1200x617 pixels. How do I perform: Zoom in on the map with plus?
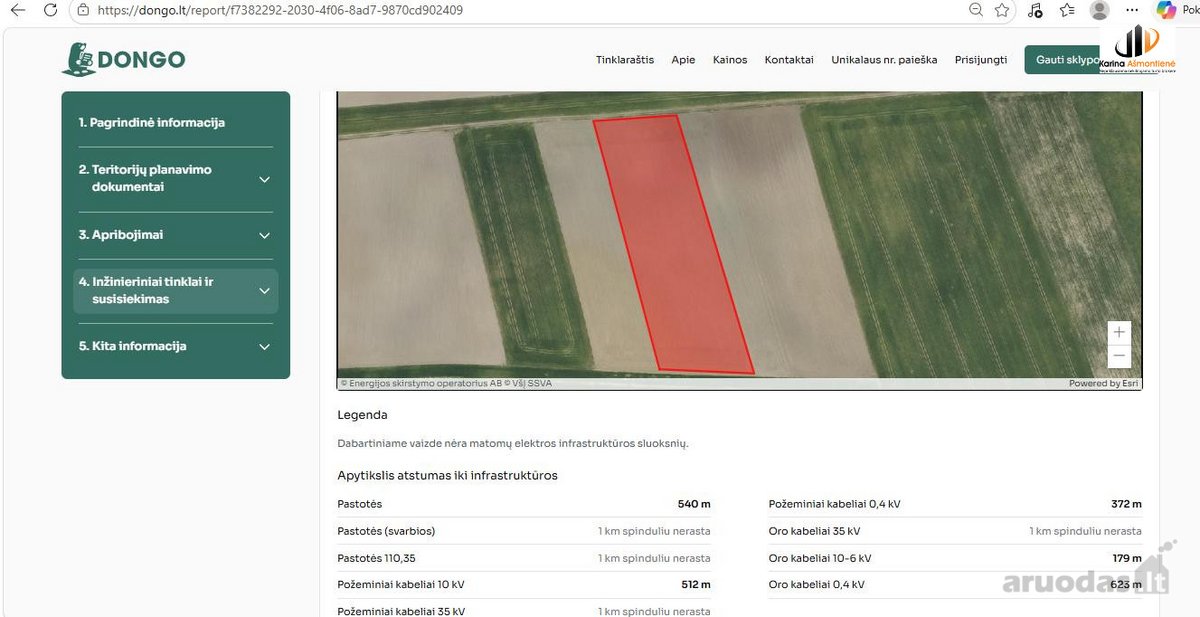click(x=1119, y=332)
